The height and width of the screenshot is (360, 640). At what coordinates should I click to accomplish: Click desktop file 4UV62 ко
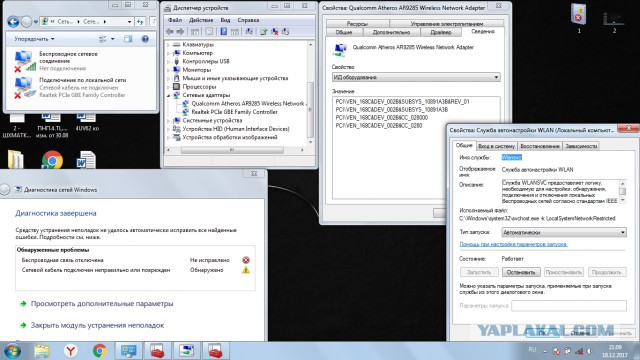pyautogui.click(x=87, y=122)
